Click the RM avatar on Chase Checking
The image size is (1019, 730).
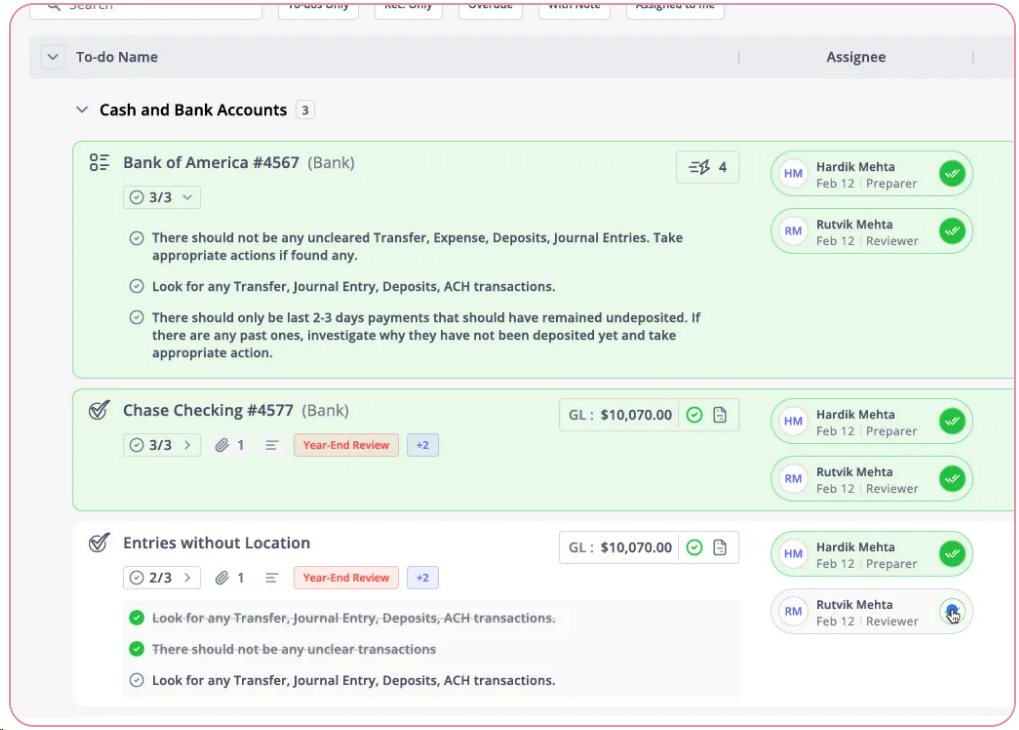tap(793, 478)
